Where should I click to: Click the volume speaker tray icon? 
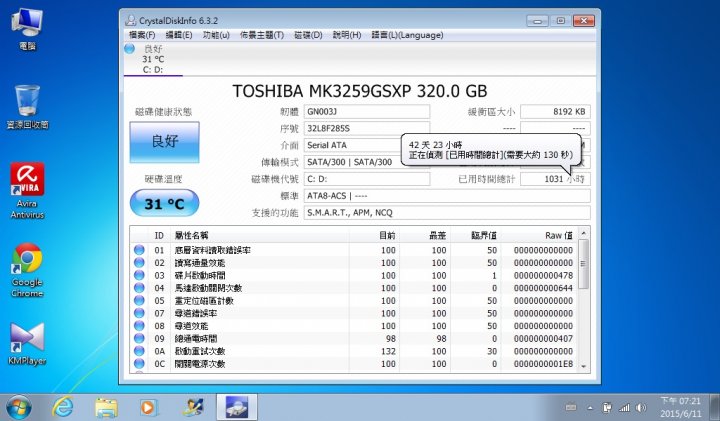coord(641,407)
